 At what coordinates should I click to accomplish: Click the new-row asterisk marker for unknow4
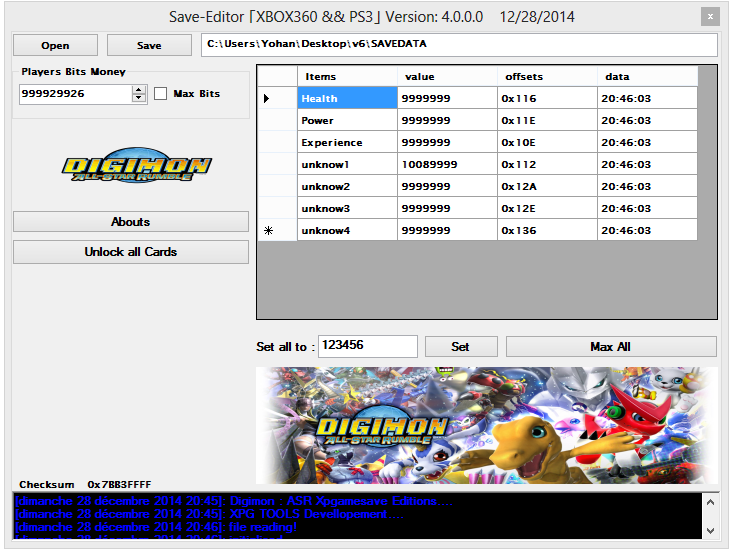(268, 231)
